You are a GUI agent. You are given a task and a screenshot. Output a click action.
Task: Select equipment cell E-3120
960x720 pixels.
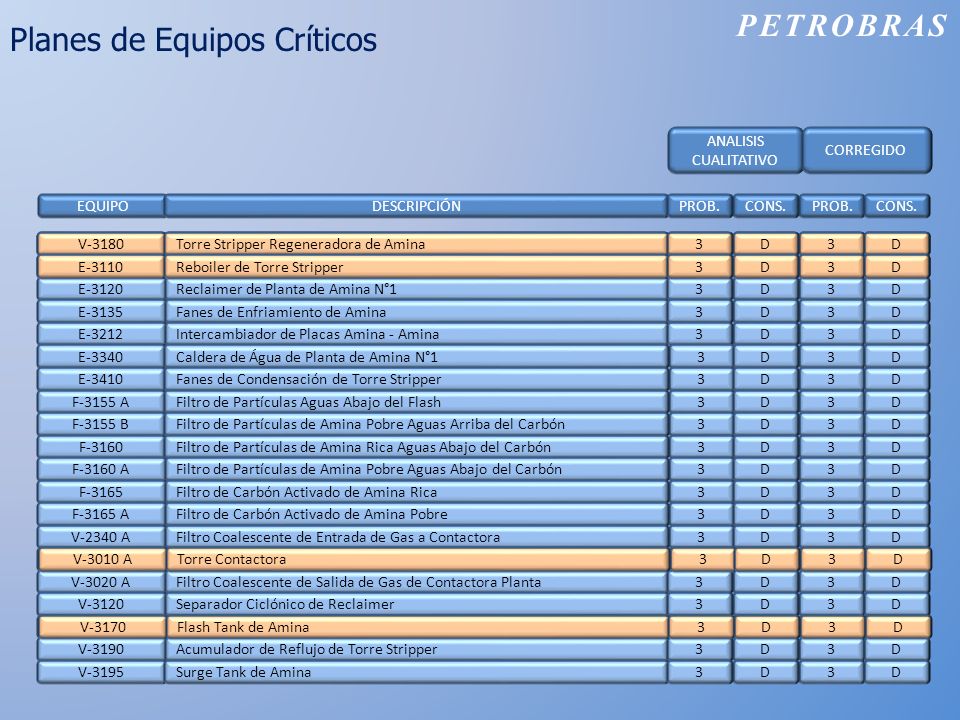(101, 289)
